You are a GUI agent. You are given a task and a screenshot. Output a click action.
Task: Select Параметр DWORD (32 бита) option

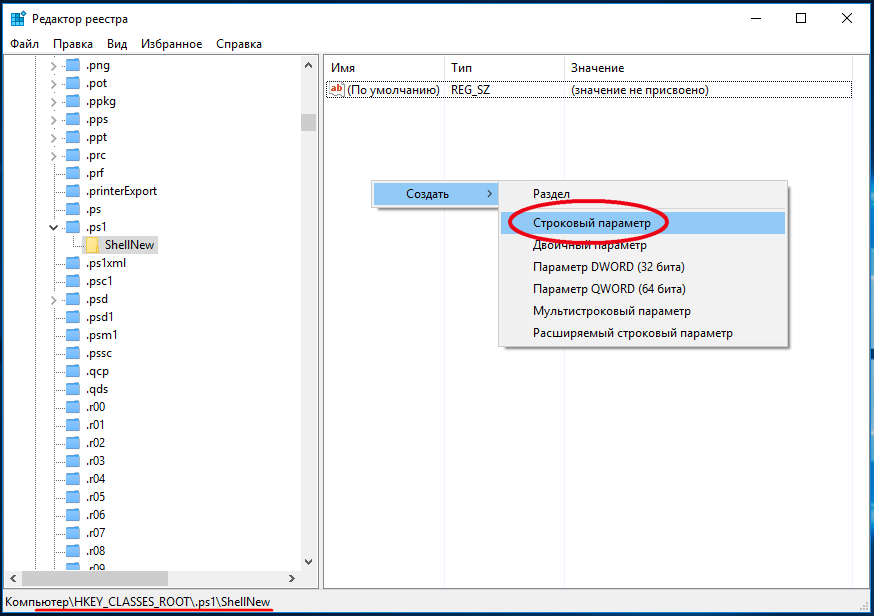(x=608, y=267)
